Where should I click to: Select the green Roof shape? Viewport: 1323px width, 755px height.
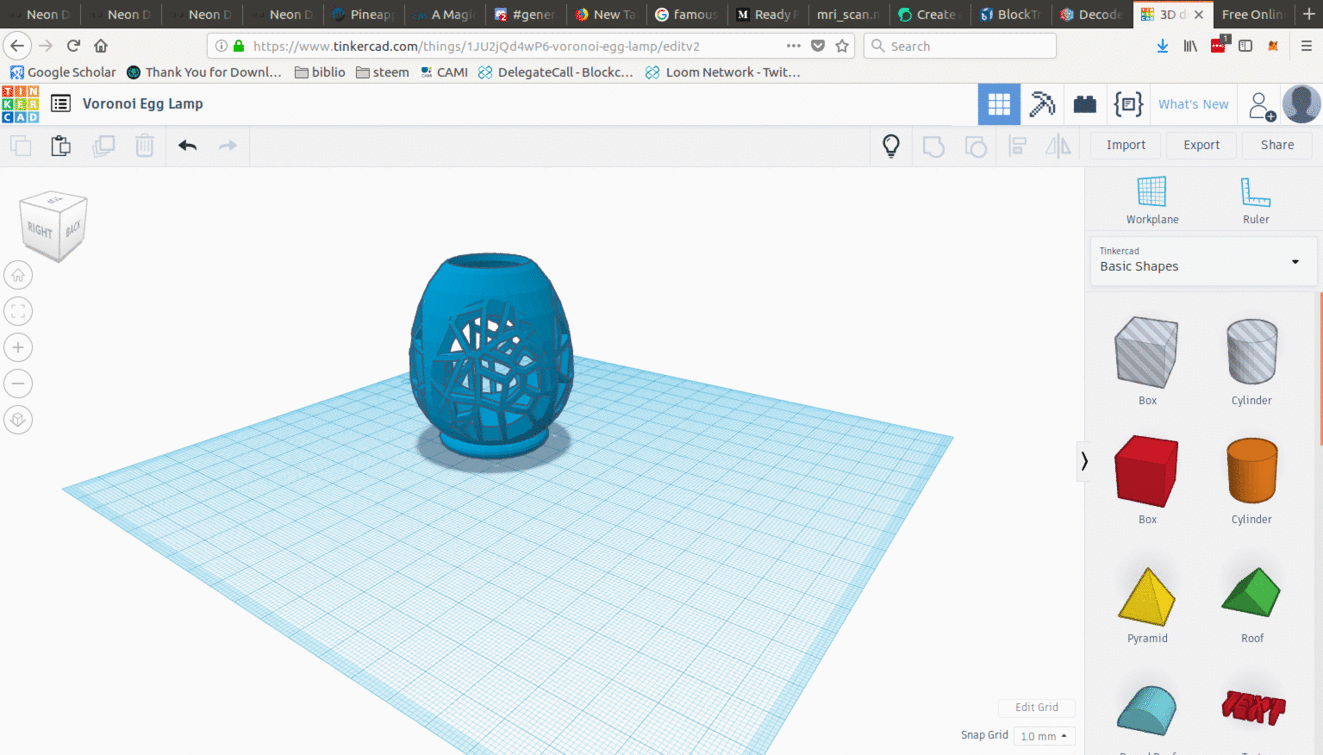click(x=1251, y=592)
